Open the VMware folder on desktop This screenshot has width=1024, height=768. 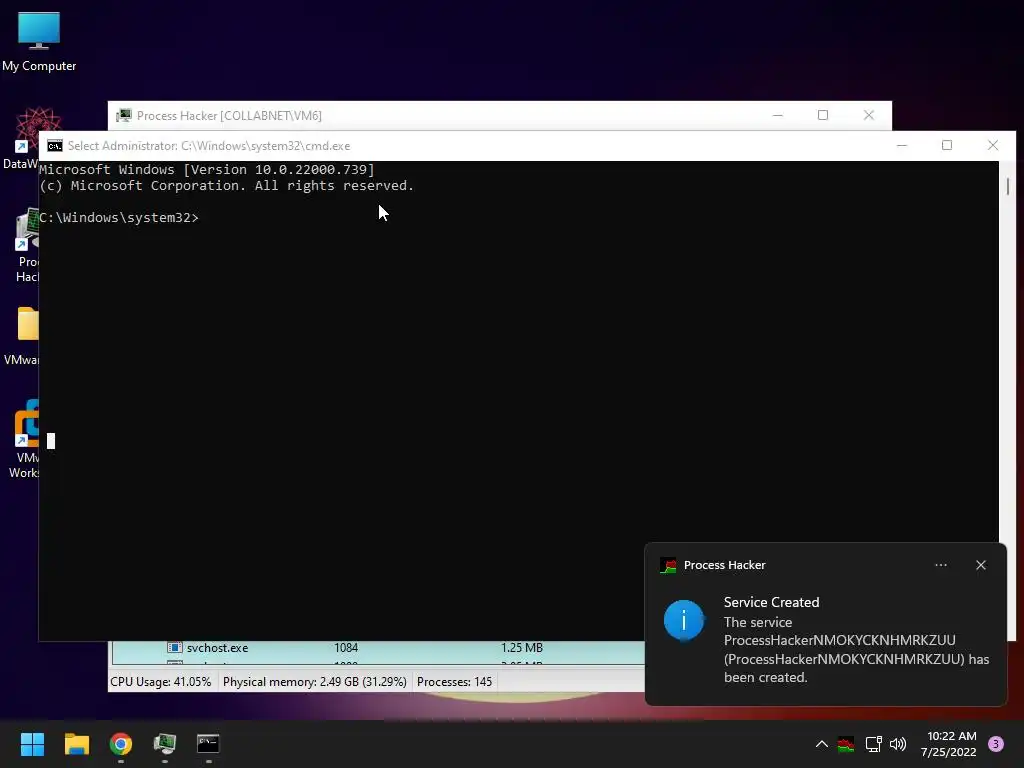22,336
